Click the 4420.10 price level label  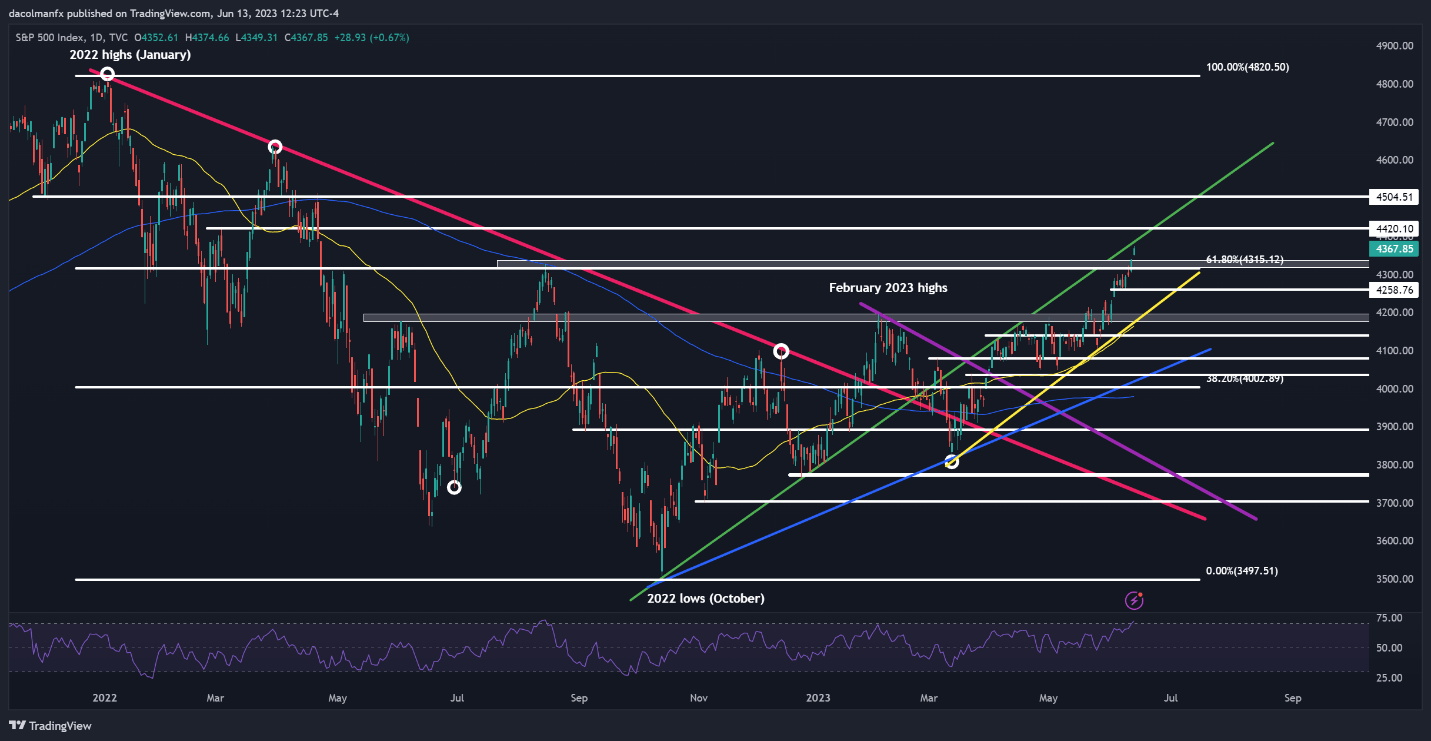click(1395, 229)
